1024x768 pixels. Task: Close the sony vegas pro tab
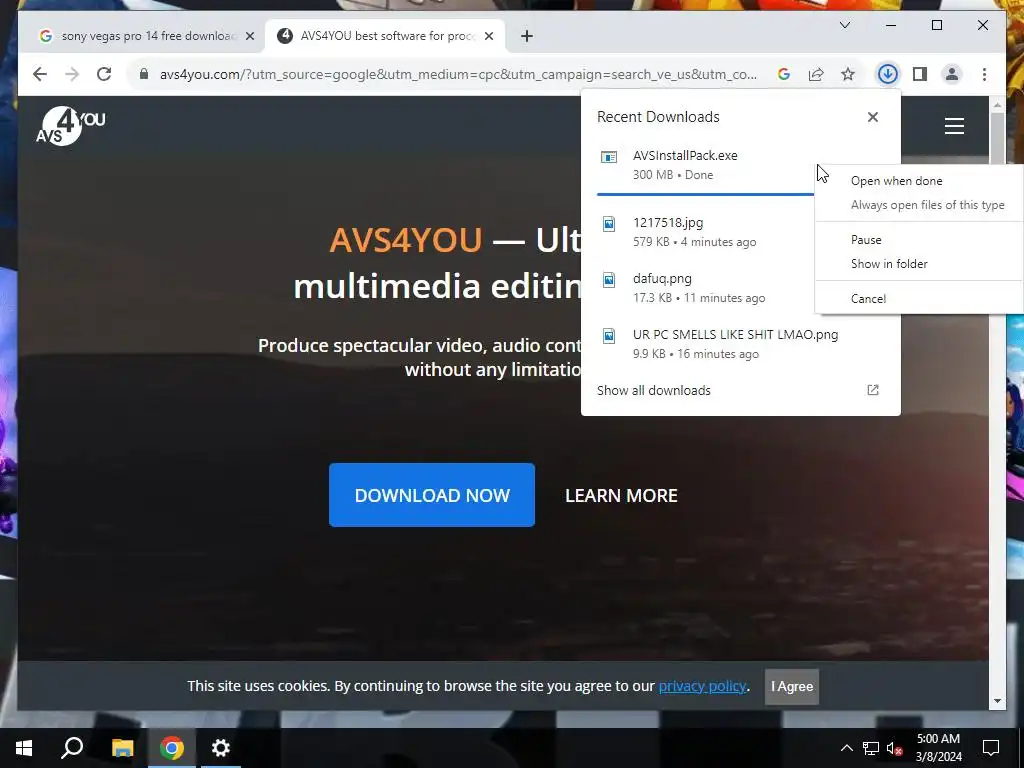[249, 36]
